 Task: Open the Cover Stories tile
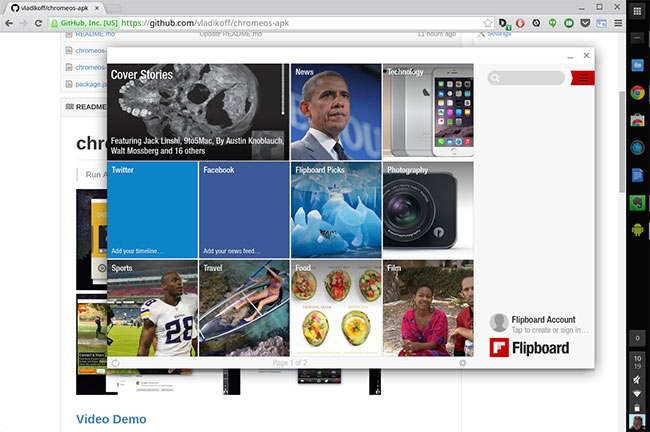click(198, 112)
